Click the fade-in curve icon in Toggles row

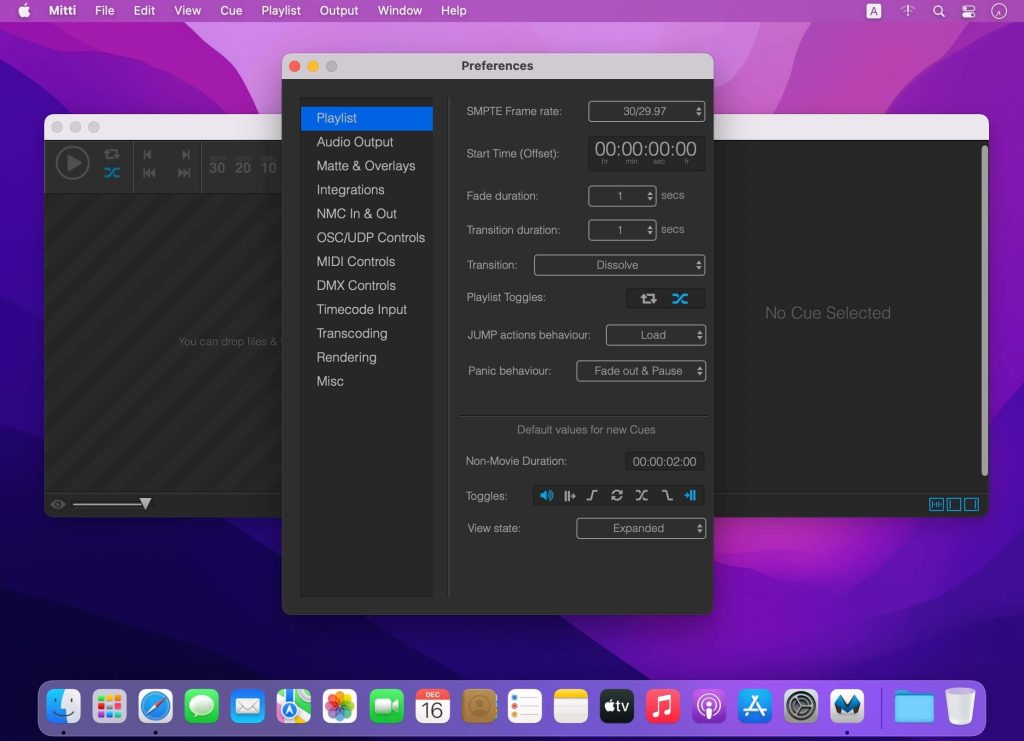pos(592,495)
